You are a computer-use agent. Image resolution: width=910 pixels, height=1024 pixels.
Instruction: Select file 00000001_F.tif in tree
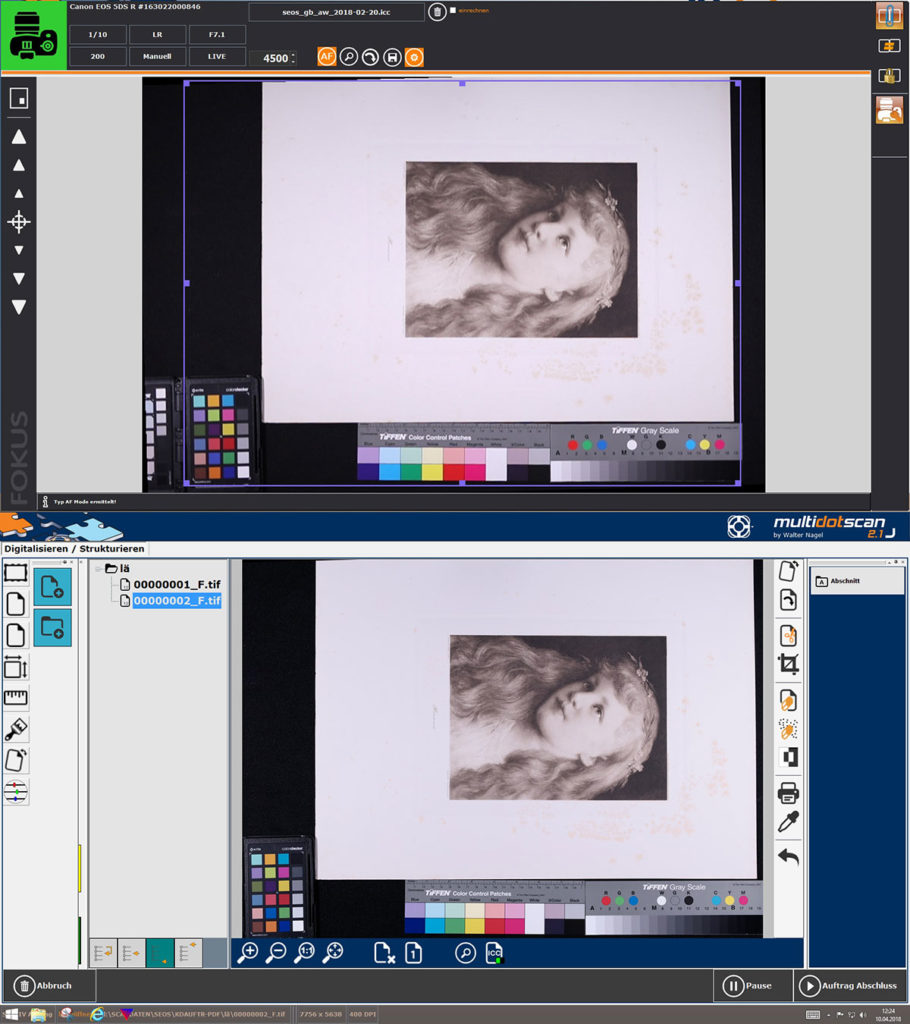[177, 584]
